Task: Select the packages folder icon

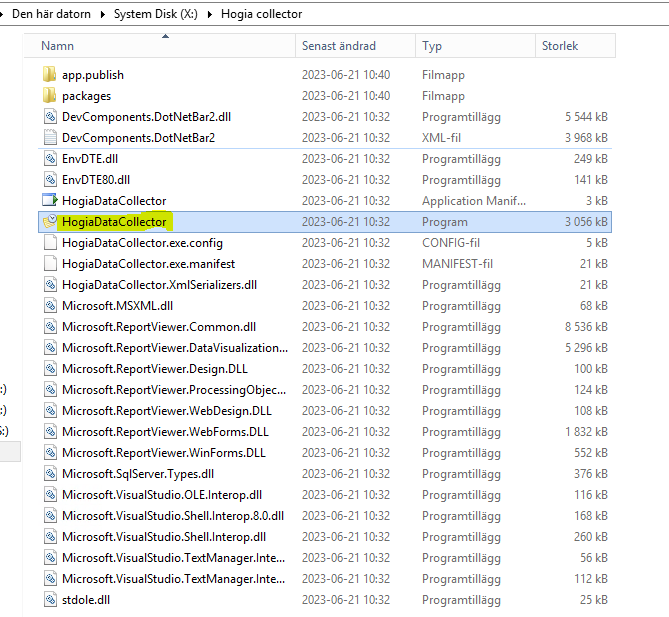Action: point(51,96)
